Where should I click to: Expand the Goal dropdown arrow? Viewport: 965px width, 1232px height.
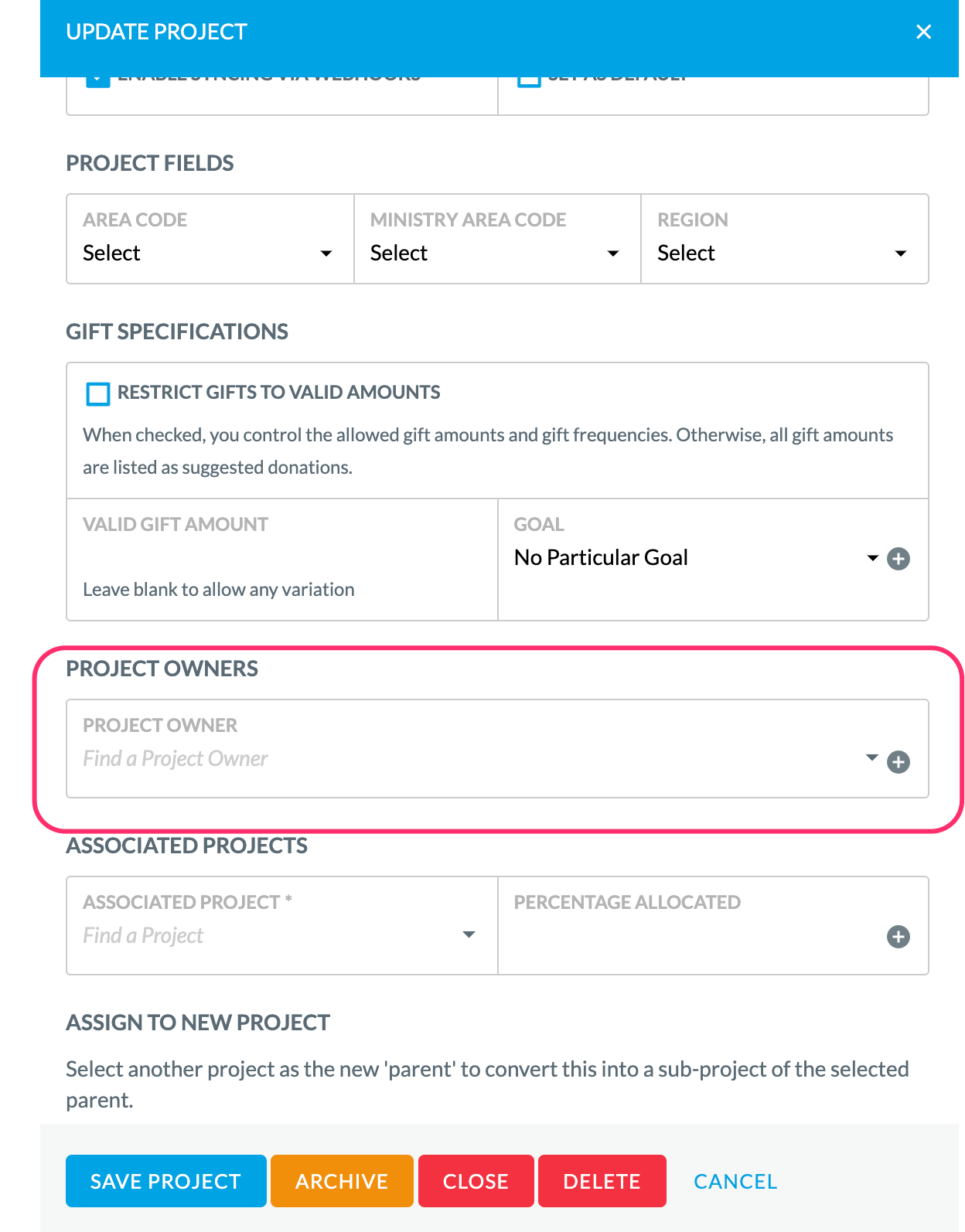point(872,557)
